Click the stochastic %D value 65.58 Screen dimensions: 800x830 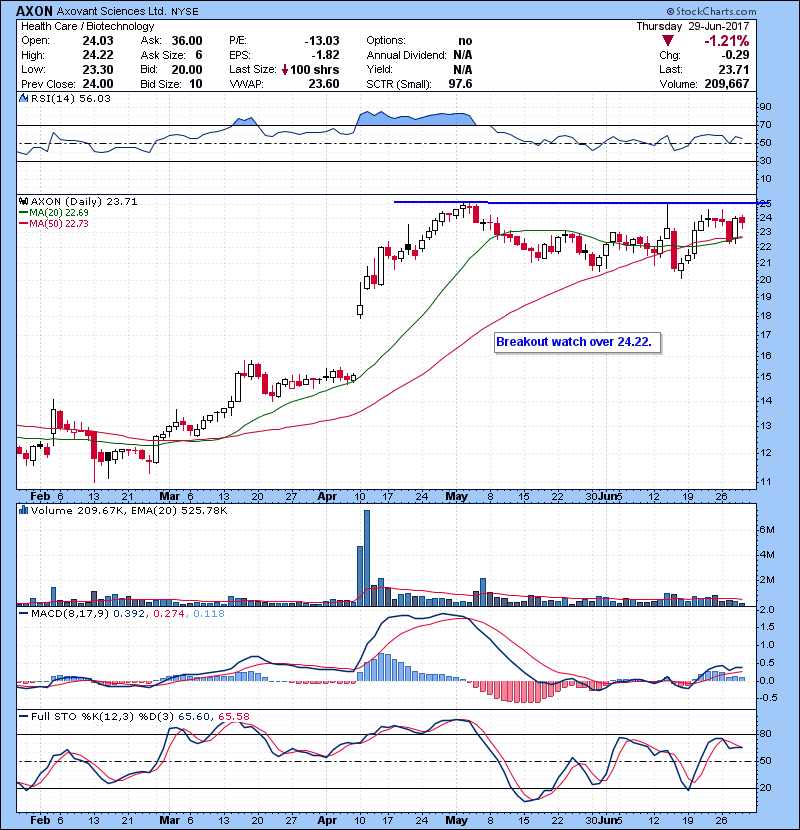pyautogui.click(x=233, y=716)
